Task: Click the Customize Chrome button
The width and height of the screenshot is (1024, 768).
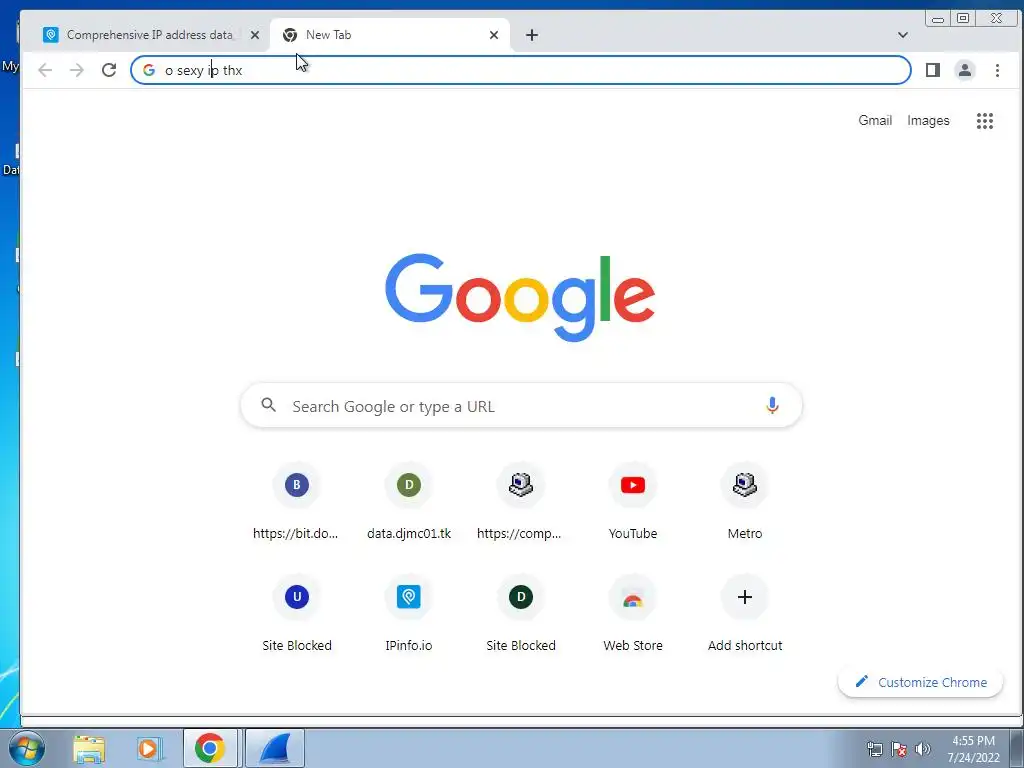Action: coord(921,682)
